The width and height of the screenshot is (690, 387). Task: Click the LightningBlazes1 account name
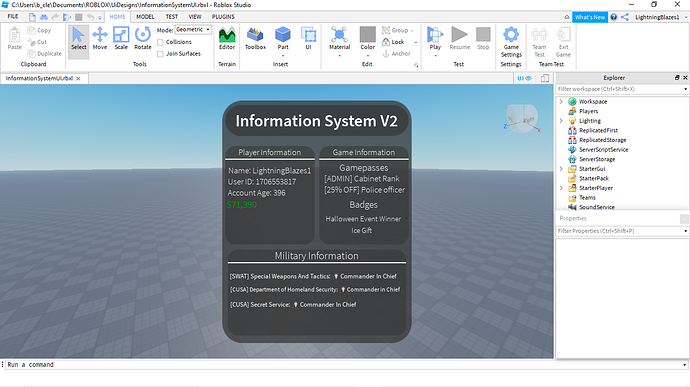[657, 17]
